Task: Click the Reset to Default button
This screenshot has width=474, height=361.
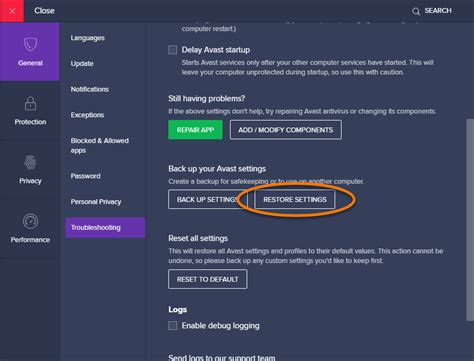Action: 208,279
